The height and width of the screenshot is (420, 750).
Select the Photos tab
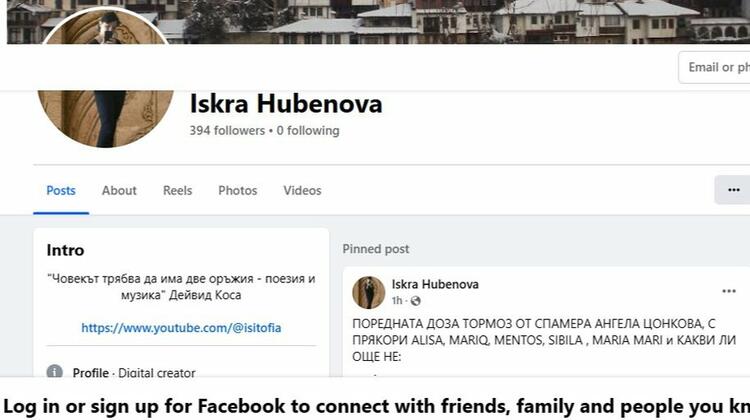click(238, 190)
